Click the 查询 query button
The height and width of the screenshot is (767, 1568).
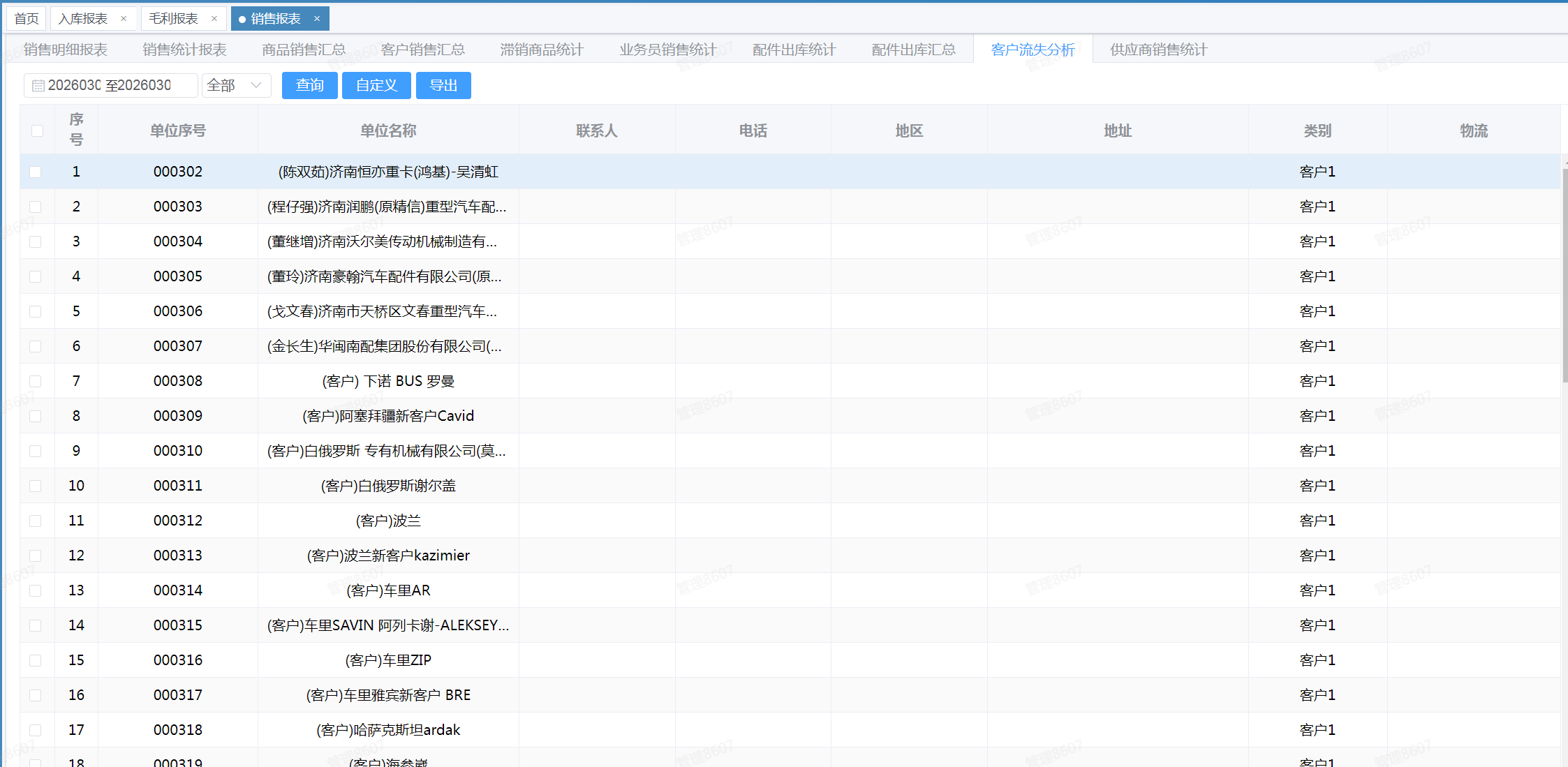pos(309,84)
